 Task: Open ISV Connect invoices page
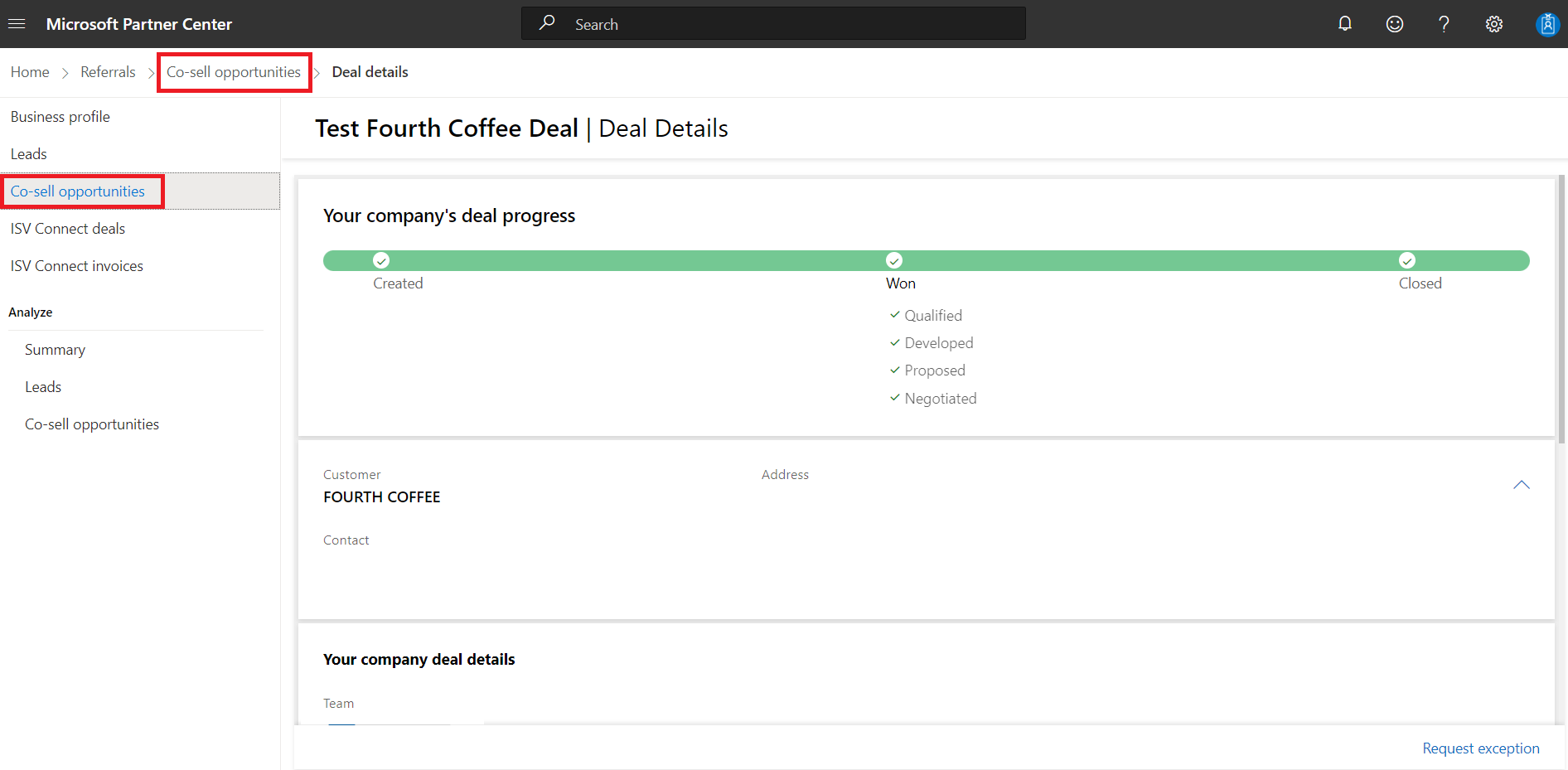click(x=77, y=266)
